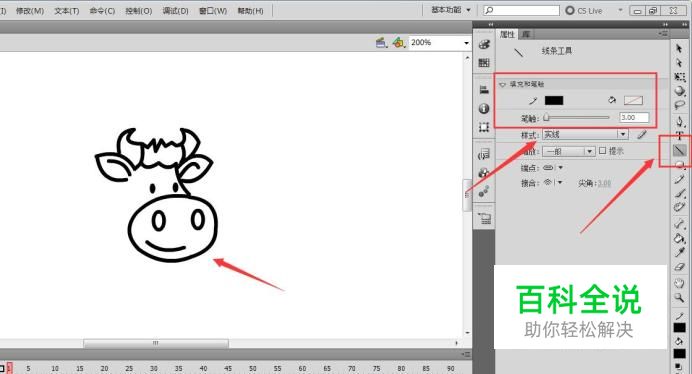Viewport: 692px width, 374px height.
Task: Click the search input field at top
Action: tap(521, 10)
